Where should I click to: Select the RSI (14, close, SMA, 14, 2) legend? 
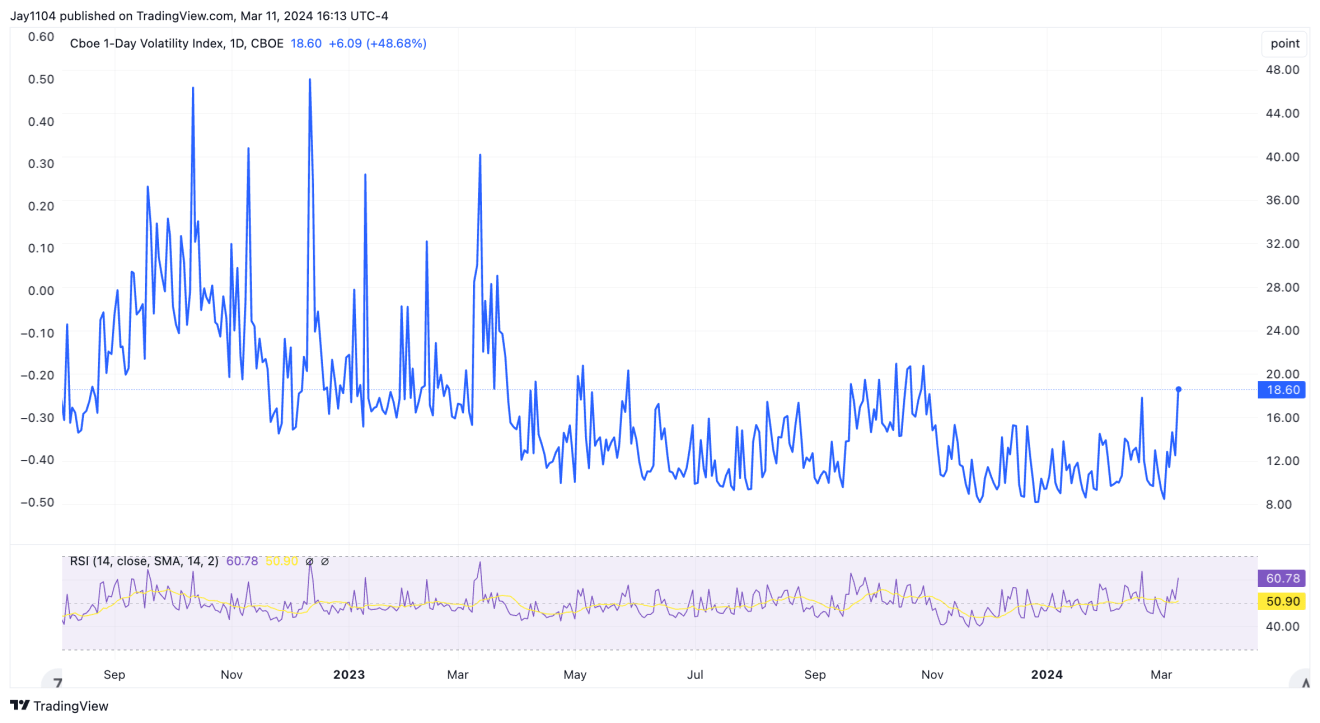pyautogui.click(x=145, y=561)
